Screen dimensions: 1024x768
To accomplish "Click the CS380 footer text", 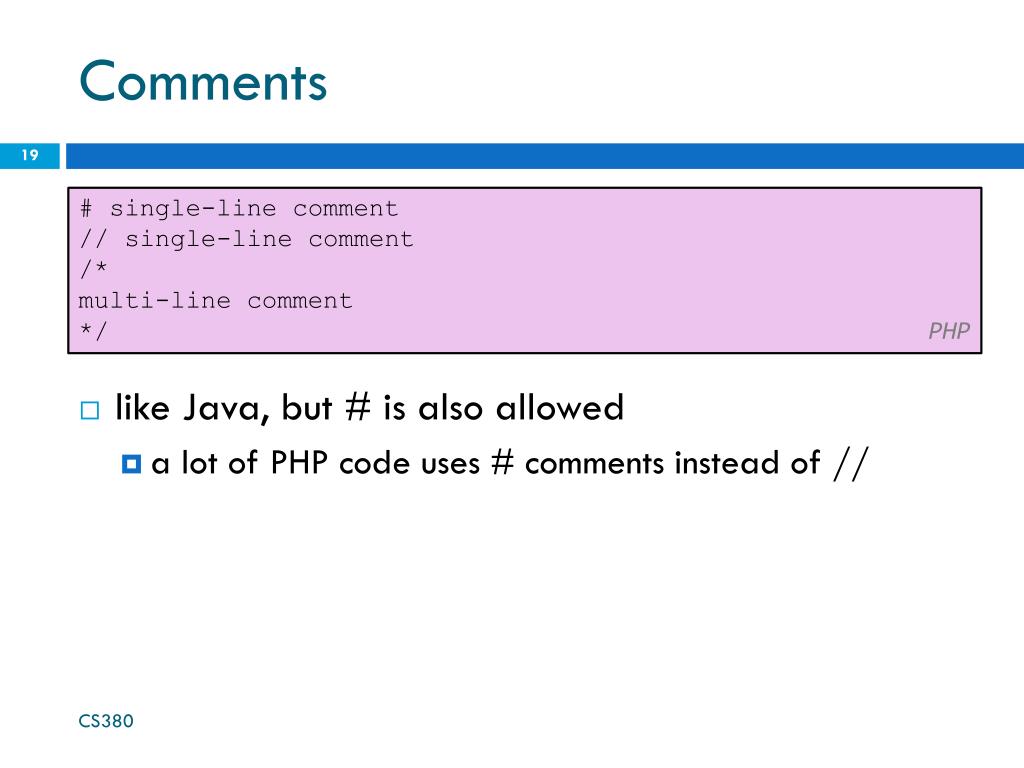I will click(x=106, y=721).
